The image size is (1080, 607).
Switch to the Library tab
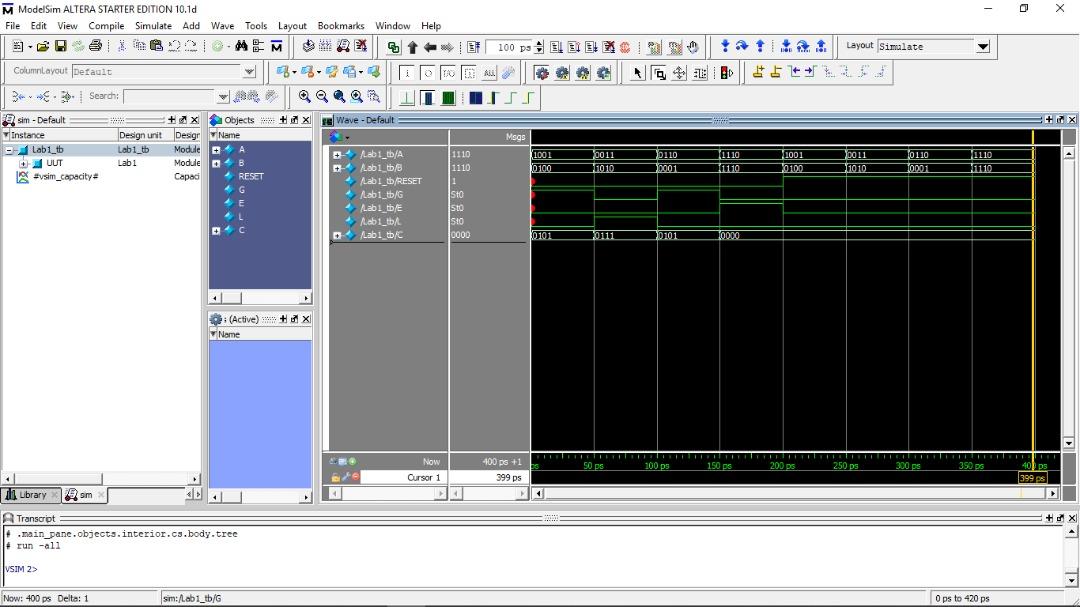point(30,494)
